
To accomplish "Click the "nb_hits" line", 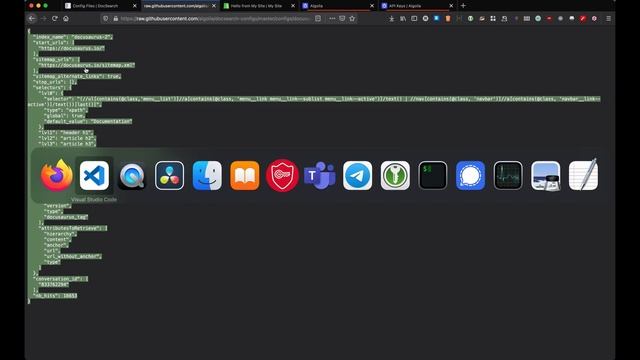I will (55, 296).
